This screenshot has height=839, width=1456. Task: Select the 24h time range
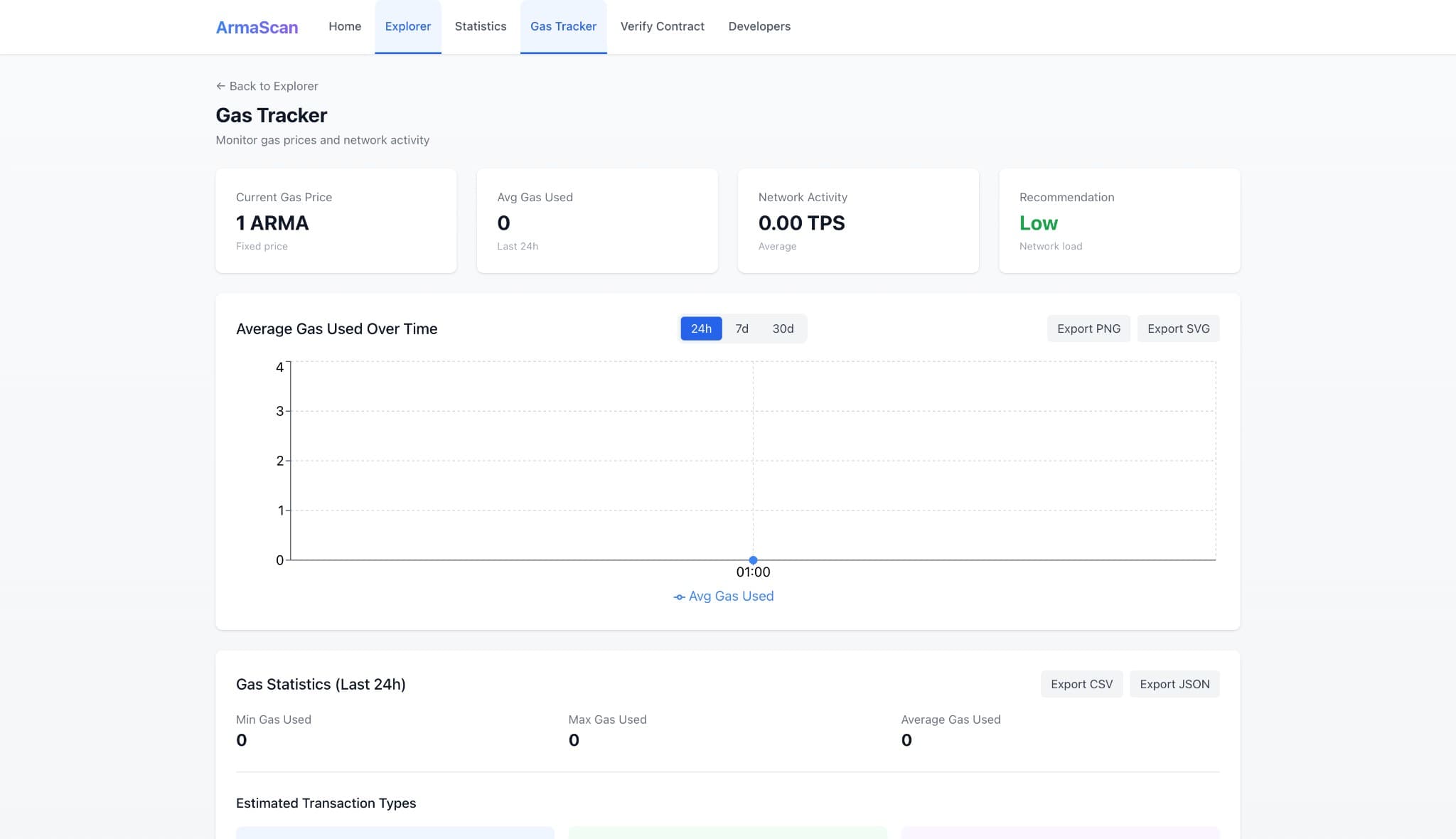(x=701, y=328)
